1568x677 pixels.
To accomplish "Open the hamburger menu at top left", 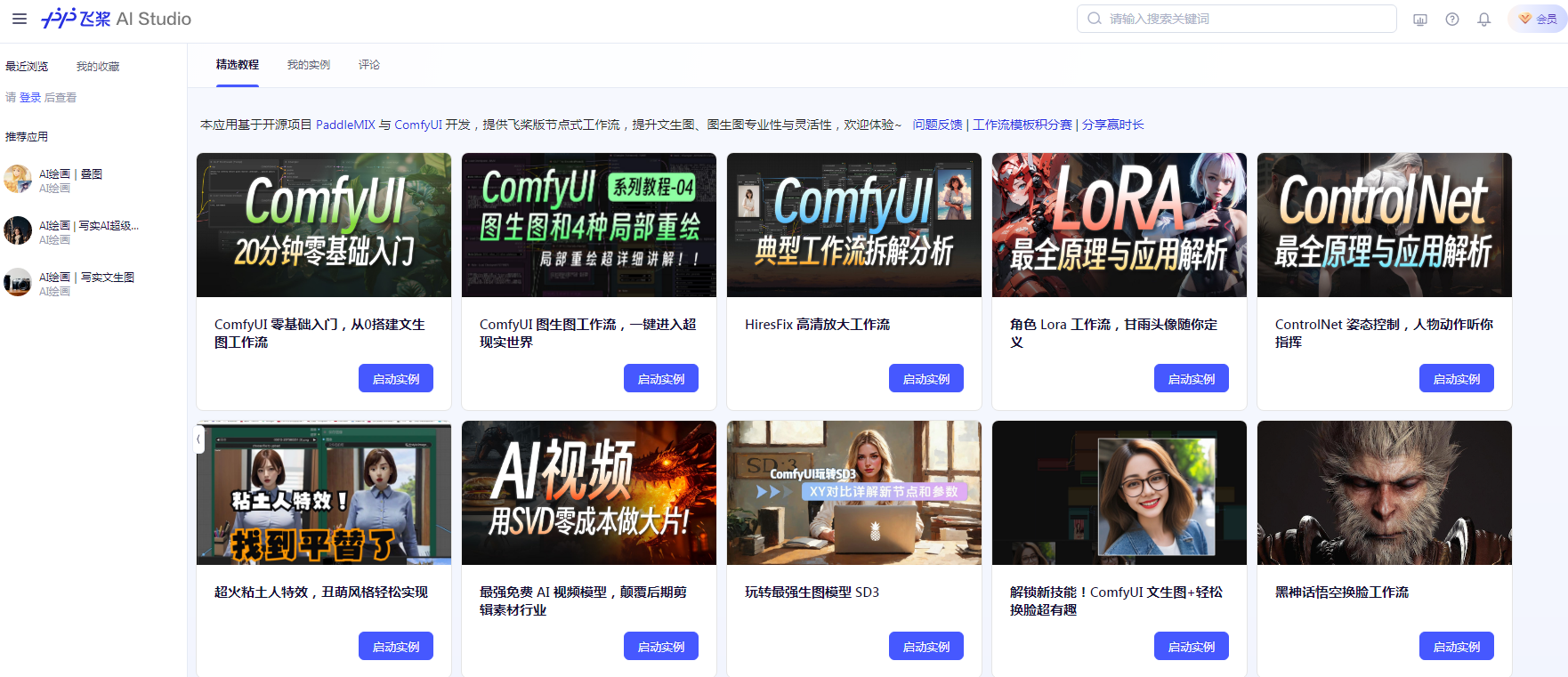I will pyautogui.click(x=20, y=19).
